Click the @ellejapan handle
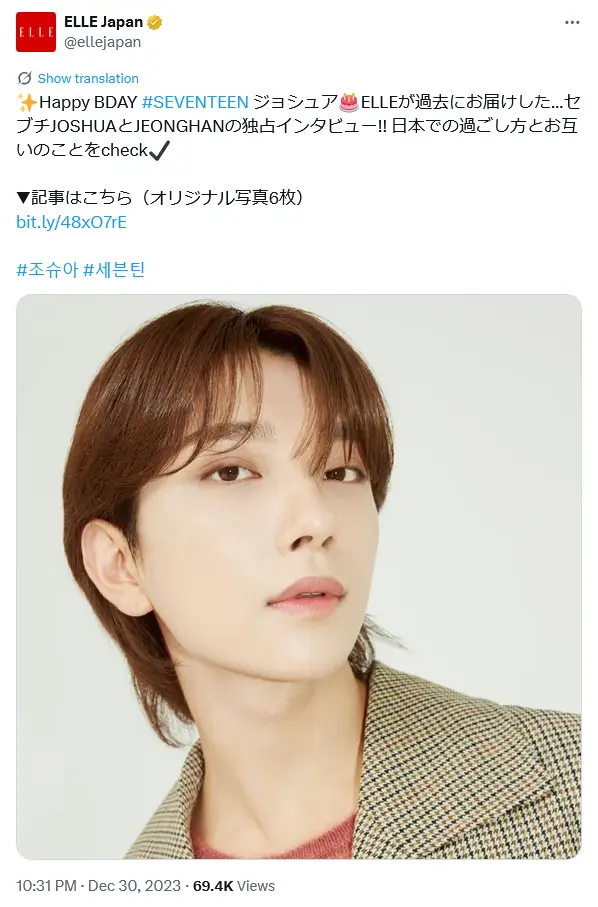 coord(102,42)
